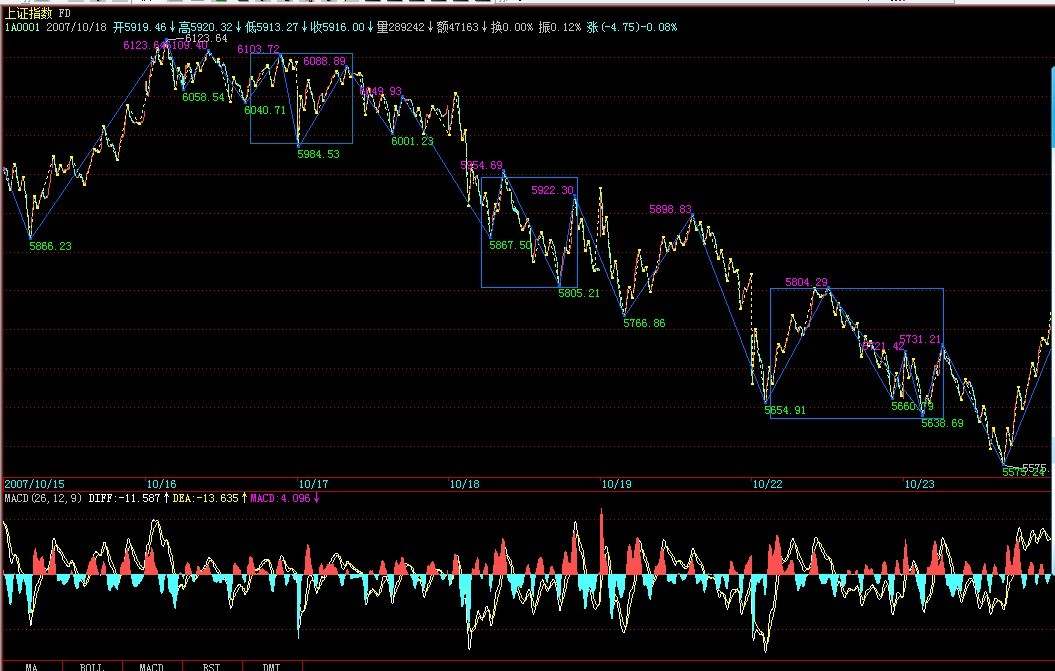Open the BOLL indicator tab

point(92,666)
